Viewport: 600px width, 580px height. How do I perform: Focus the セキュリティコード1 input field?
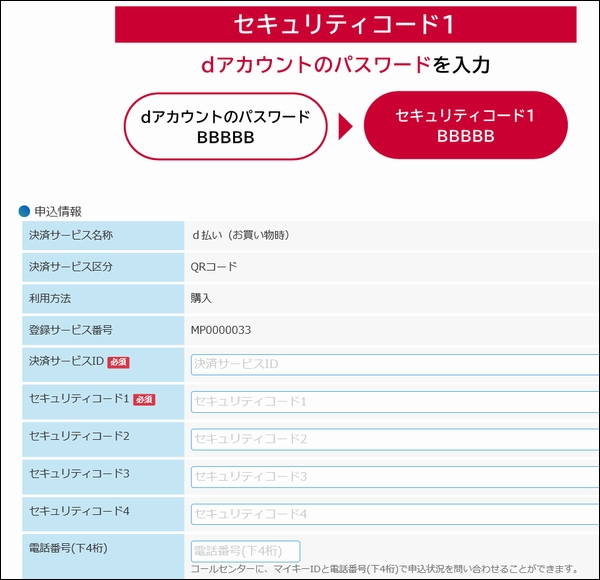click(x=395, y=402)
